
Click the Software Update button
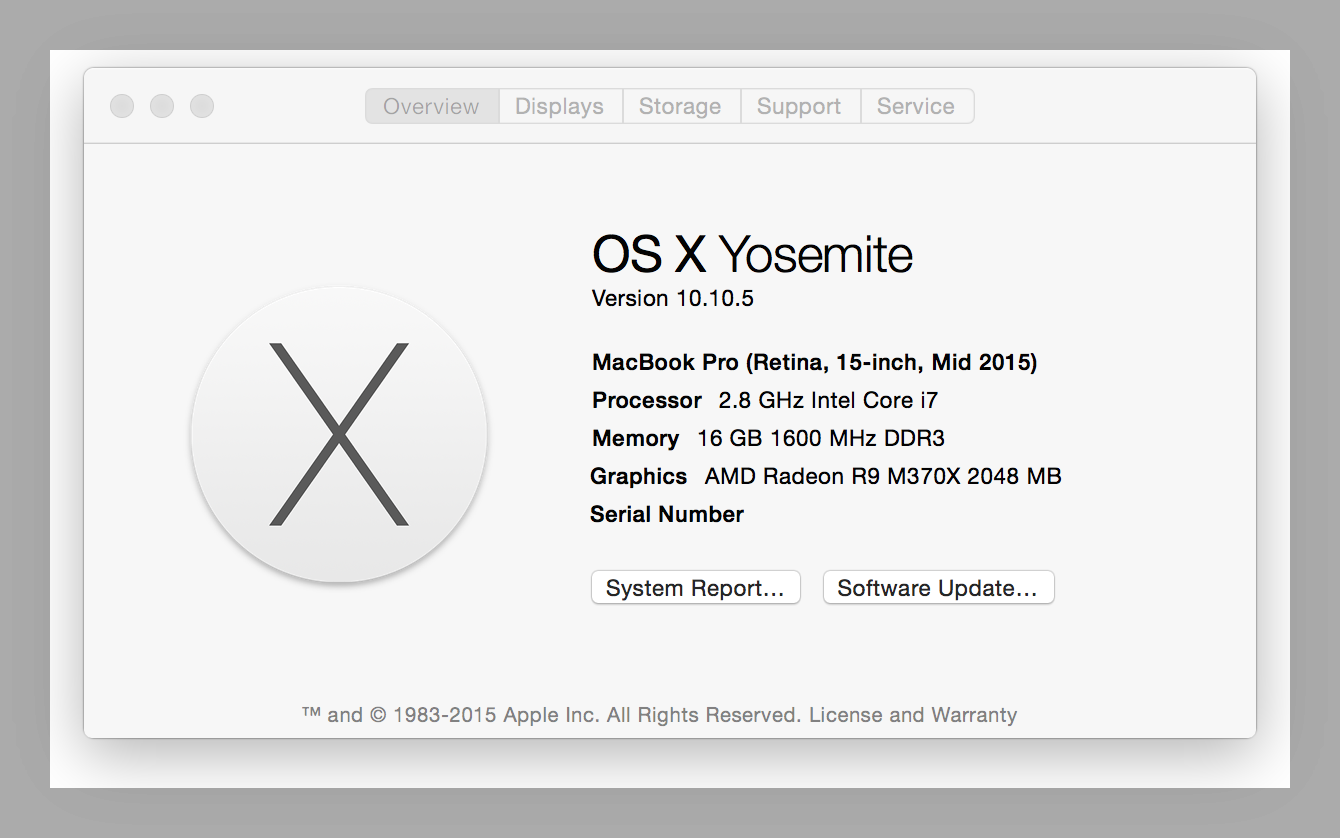939,588
